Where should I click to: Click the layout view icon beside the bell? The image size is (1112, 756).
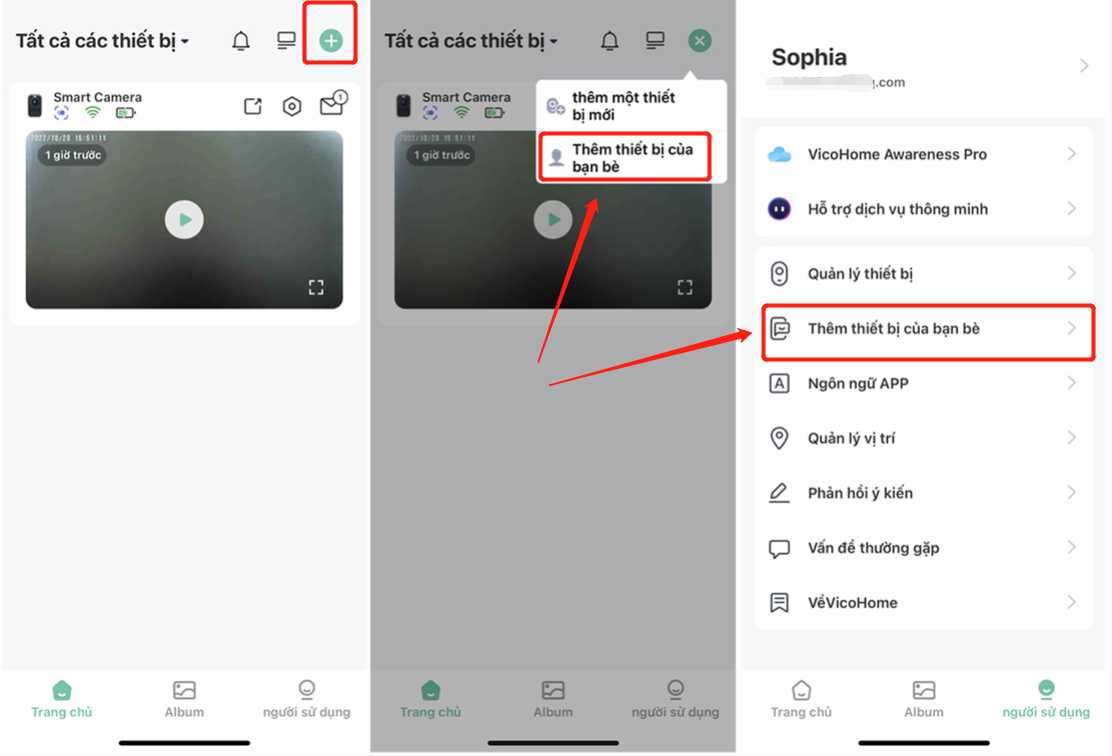point(286,40)
